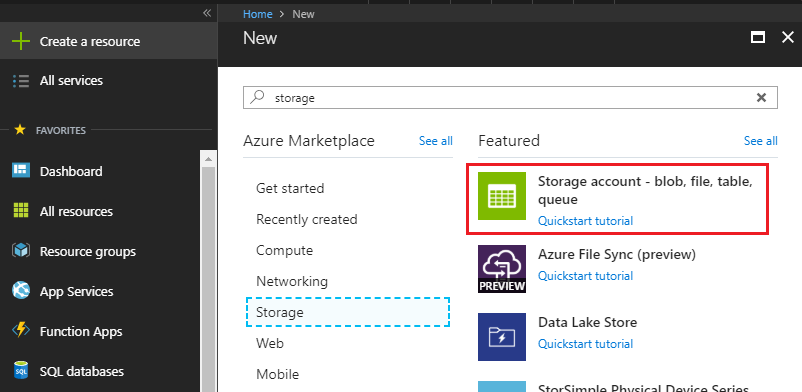Viewport: 802px width, 392px height.
Task: Open the App Services globe icon
Action: tap(21, 291)
